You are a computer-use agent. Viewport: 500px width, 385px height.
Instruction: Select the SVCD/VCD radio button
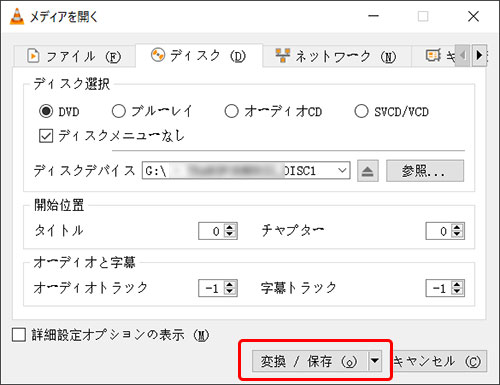(361, 111)
